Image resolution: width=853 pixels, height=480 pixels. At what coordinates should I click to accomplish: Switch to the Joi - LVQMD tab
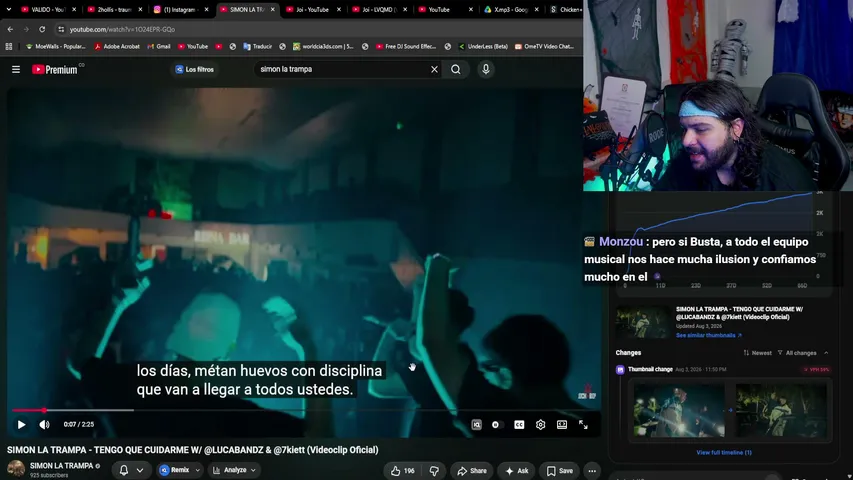379,10
